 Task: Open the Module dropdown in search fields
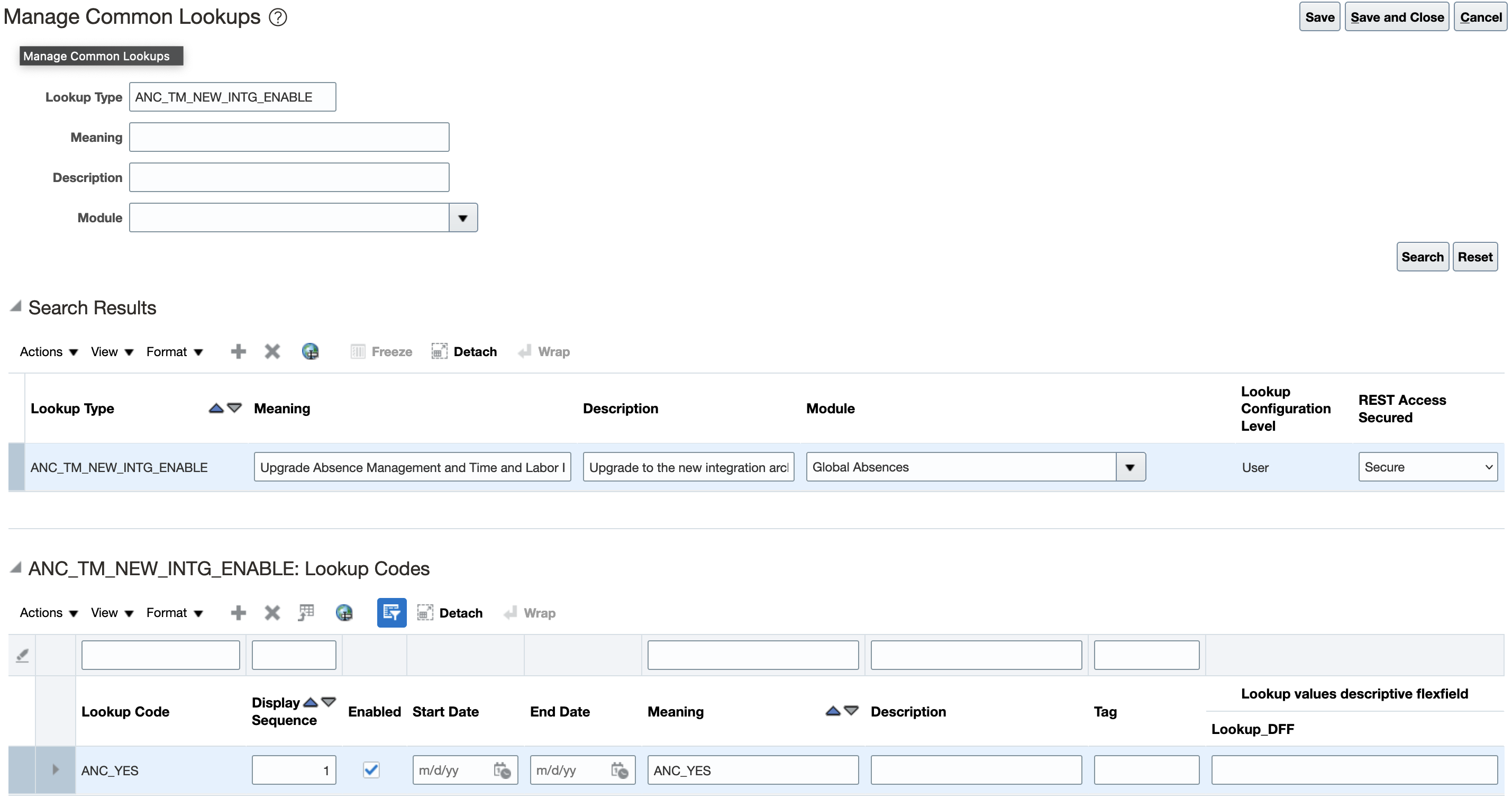463,217
